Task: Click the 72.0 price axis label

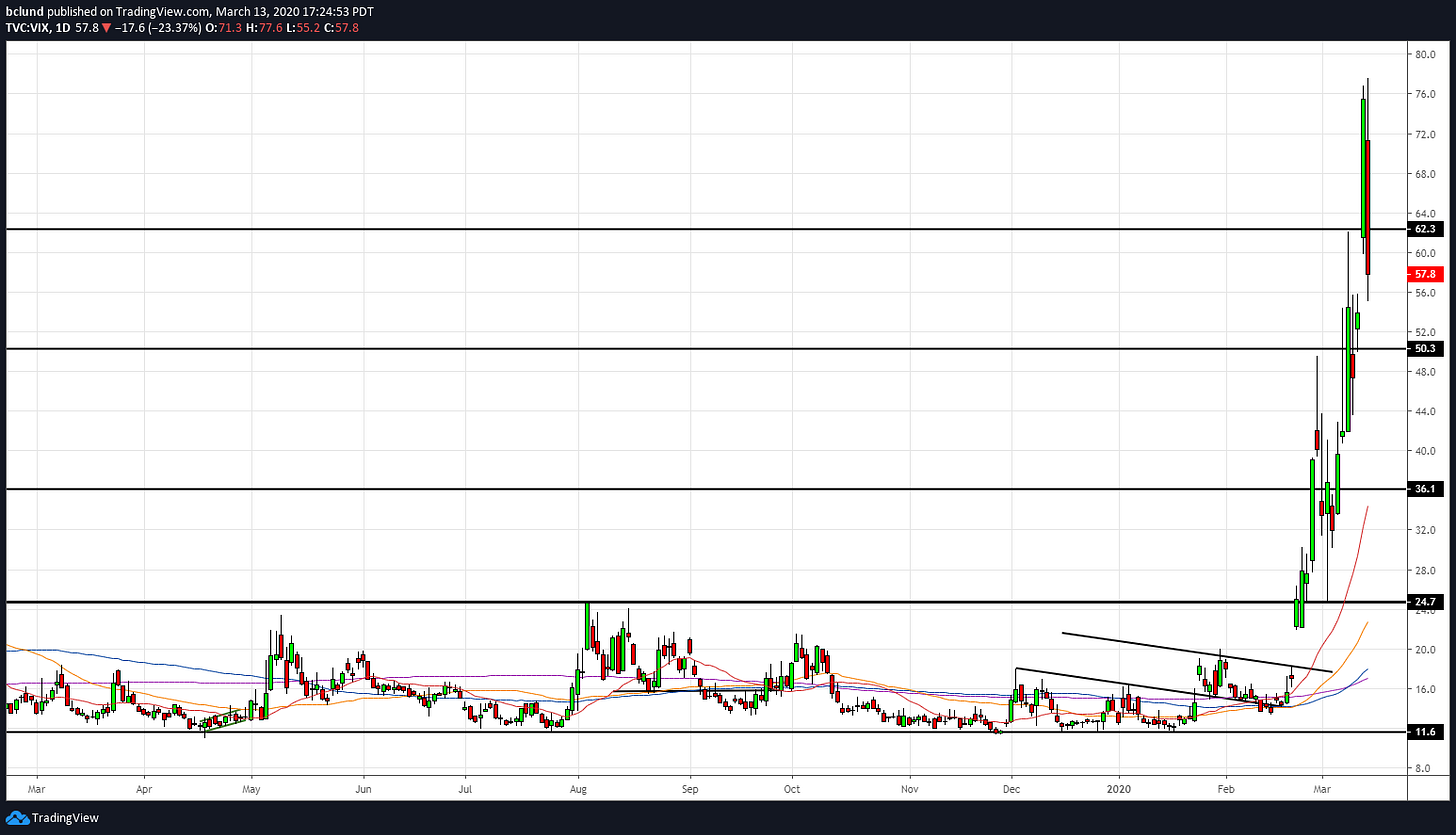Action: pyautogui.click(x=1426, y=134)
